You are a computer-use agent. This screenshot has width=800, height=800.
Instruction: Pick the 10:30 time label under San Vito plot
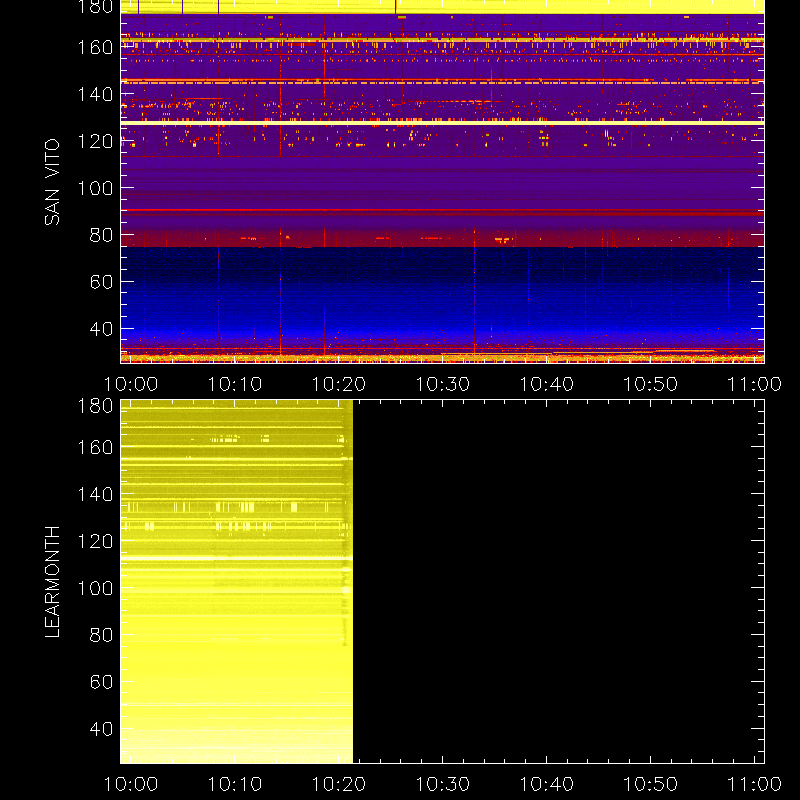(443, 384)
